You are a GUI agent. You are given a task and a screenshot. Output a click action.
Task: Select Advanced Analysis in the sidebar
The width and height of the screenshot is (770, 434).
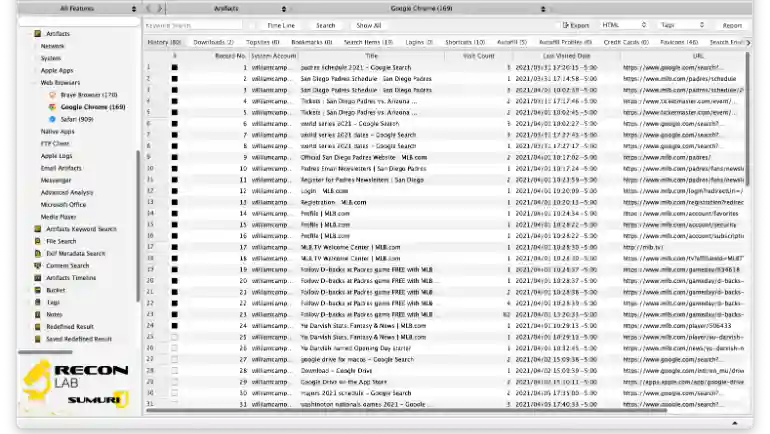pyautogui.click(x=67, y=192)
